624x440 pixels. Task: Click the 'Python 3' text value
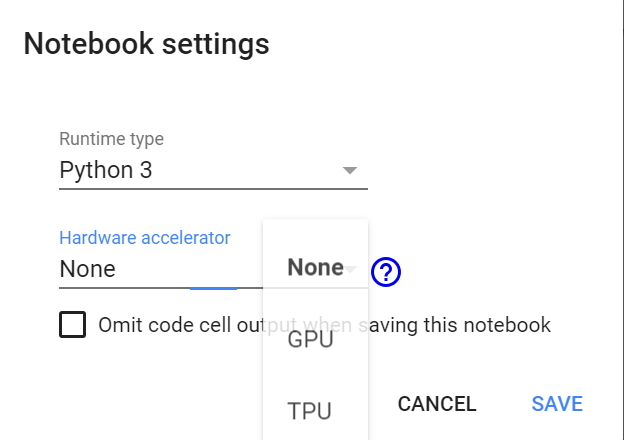(x=106, y=170)
